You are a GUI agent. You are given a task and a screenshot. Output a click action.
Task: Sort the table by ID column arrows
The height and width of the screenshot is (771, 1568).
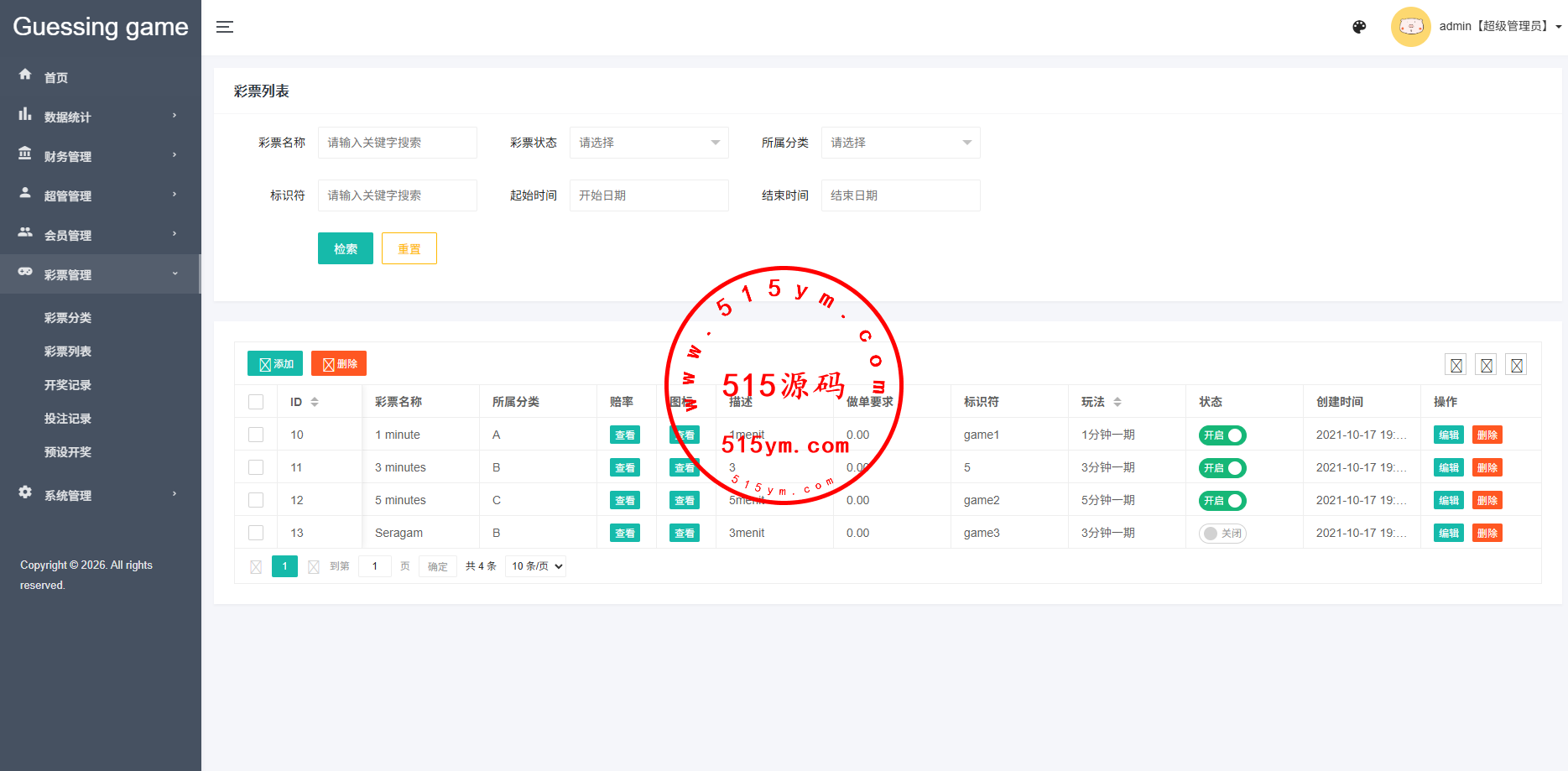(315, 402)
